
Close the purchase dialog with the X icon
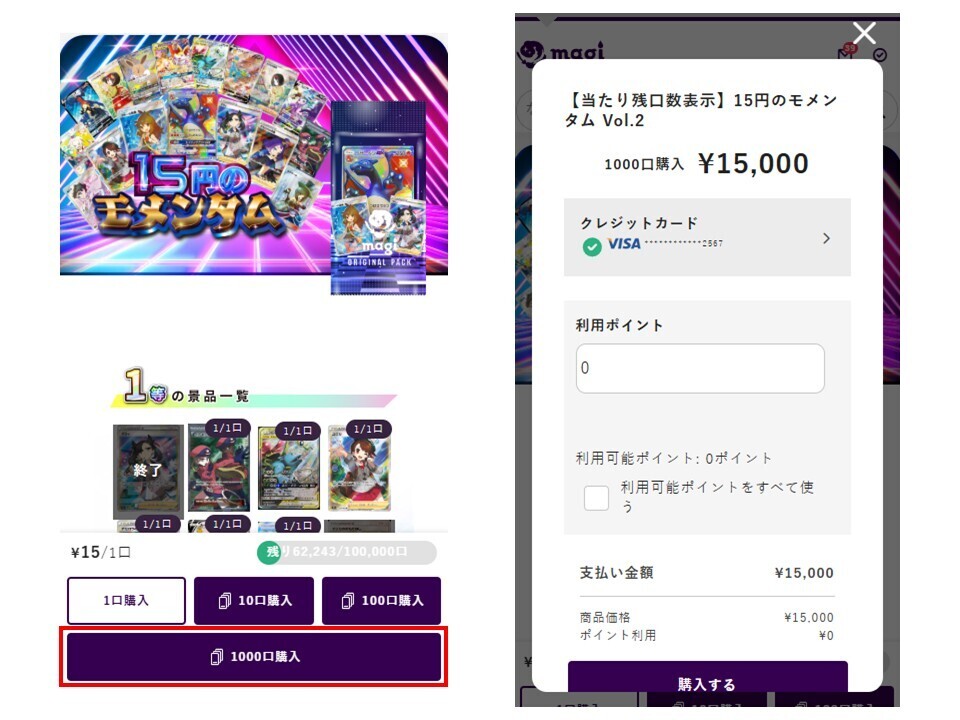coord(864,33)
